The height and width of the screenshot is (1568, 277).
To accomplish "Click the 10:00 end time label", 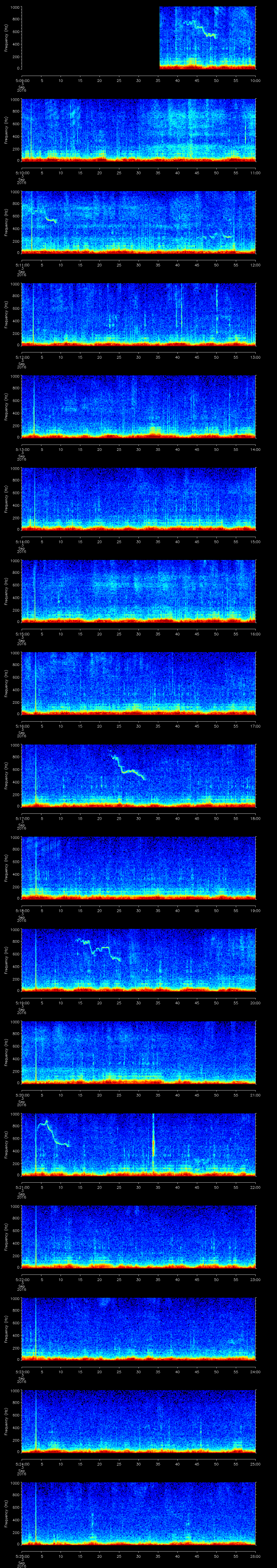I will click(255, 80).
